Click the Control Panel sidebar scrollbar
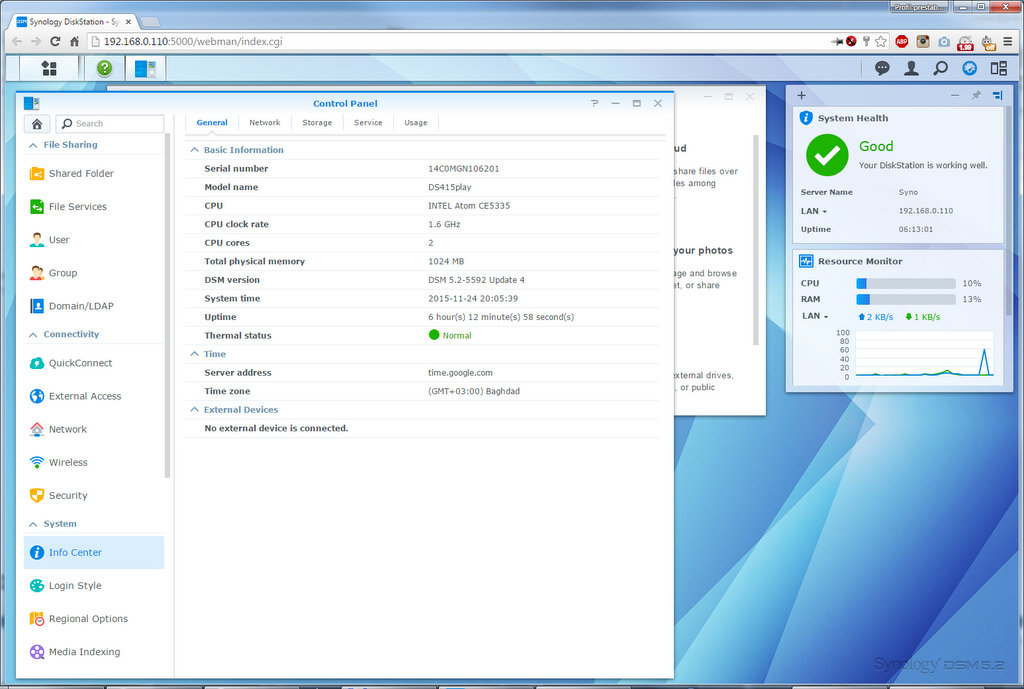The image size is (1024, 689). click(168, 306)
